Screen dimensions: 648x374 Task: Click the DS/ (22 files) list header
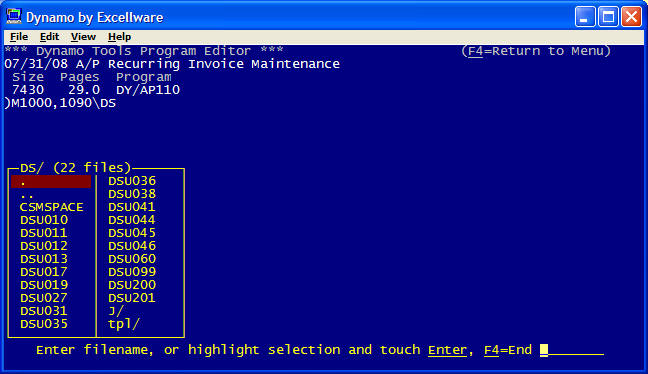tap(75, 168)
